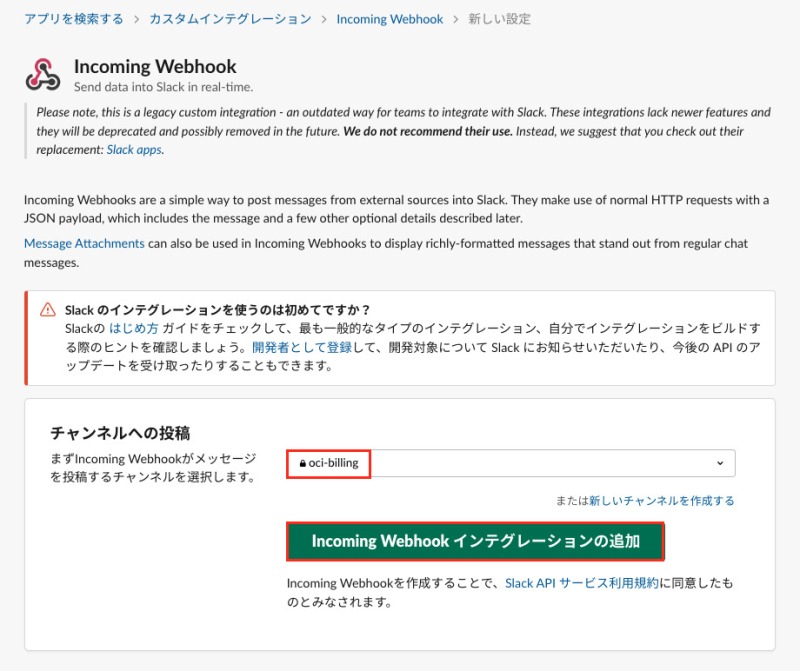Open the channel selector showing oci-billing
Image resolution: width=800 pixels, height=671 pixels.
(510, 464)
